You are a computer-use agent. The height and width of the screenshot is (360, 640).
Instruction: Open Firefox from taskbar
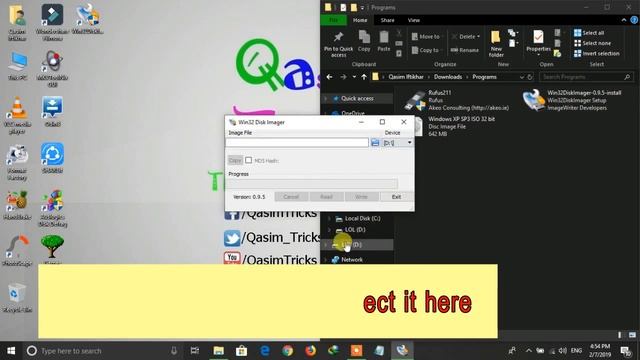click(x=311, y=351)
